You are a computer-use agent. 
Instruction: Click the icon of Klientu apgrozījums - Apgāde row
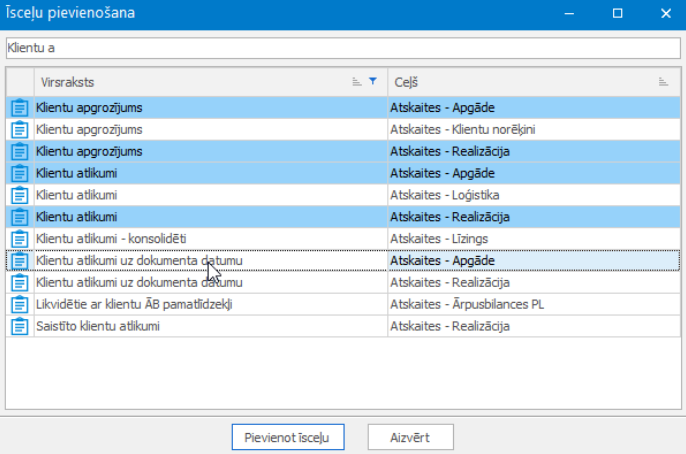tap(18, 107)
